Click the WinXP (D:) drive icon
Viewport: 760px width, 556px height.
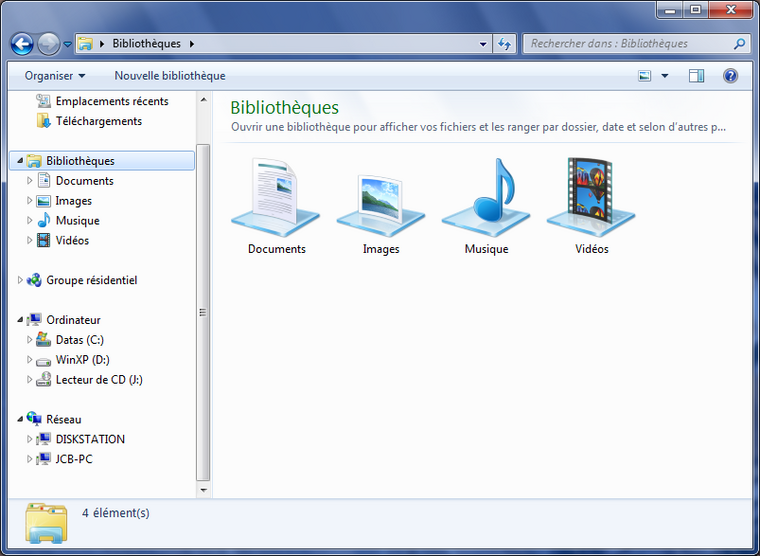(x=44, y=361)
